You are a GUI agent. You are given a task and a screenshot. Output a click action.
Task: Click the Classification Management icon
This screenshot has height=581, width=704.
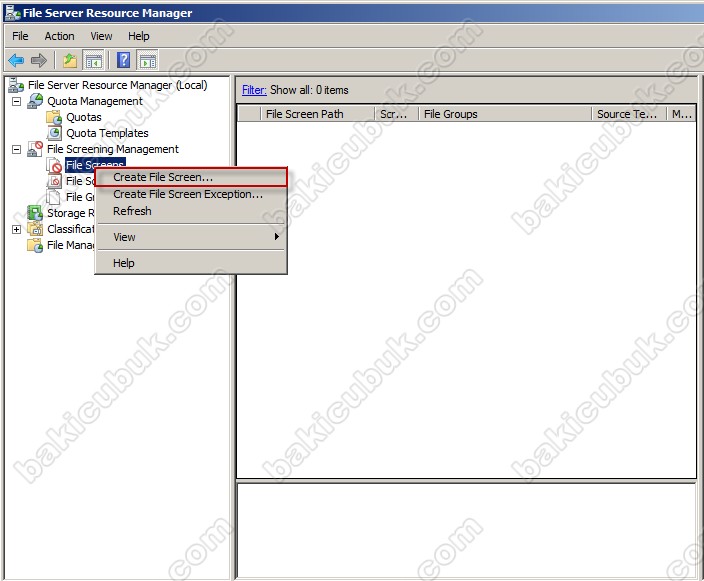click(35, 229)
